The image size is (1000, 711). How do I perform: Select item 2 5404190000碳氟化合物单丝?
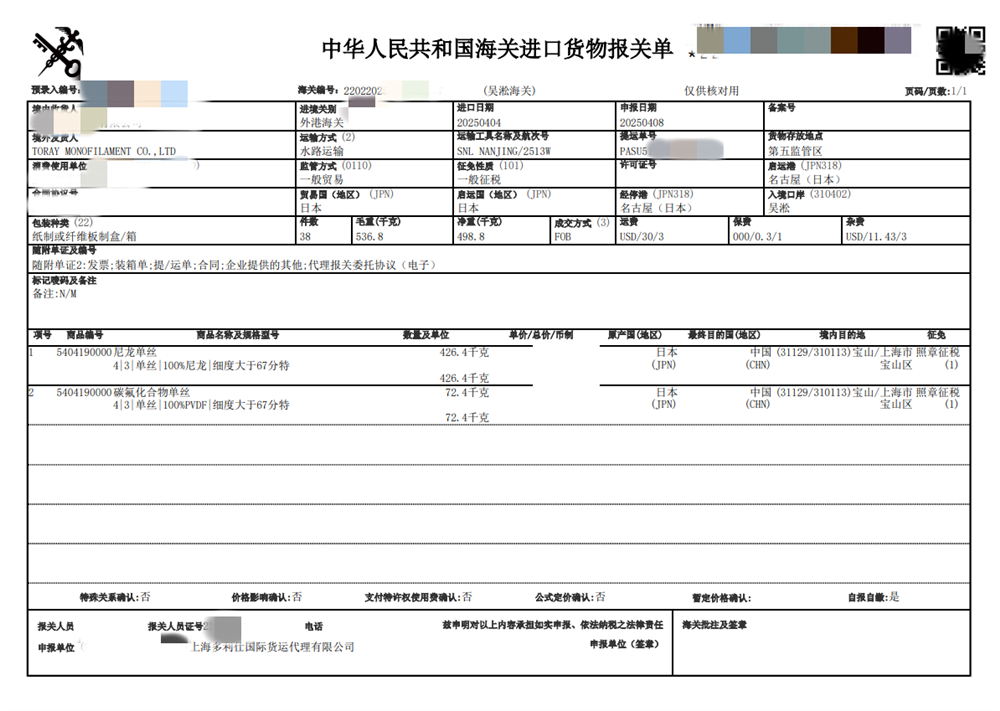[x=123, y=392]
